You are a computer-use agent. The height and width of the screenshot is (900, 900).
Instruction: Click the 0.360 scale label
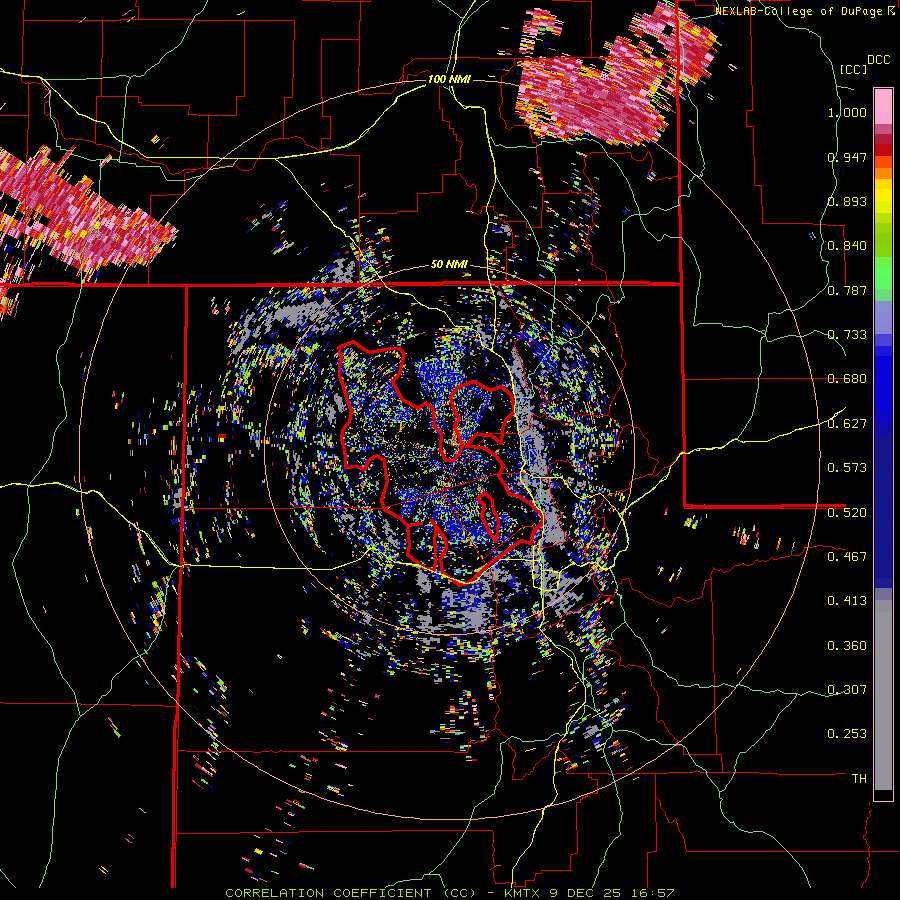(847, 646)
